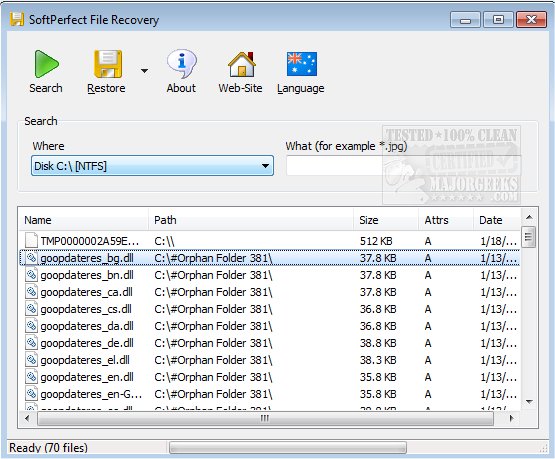Click dll icon beside goopdateres_el.dll
555x459 pixels.
click(x=31, y=360)
